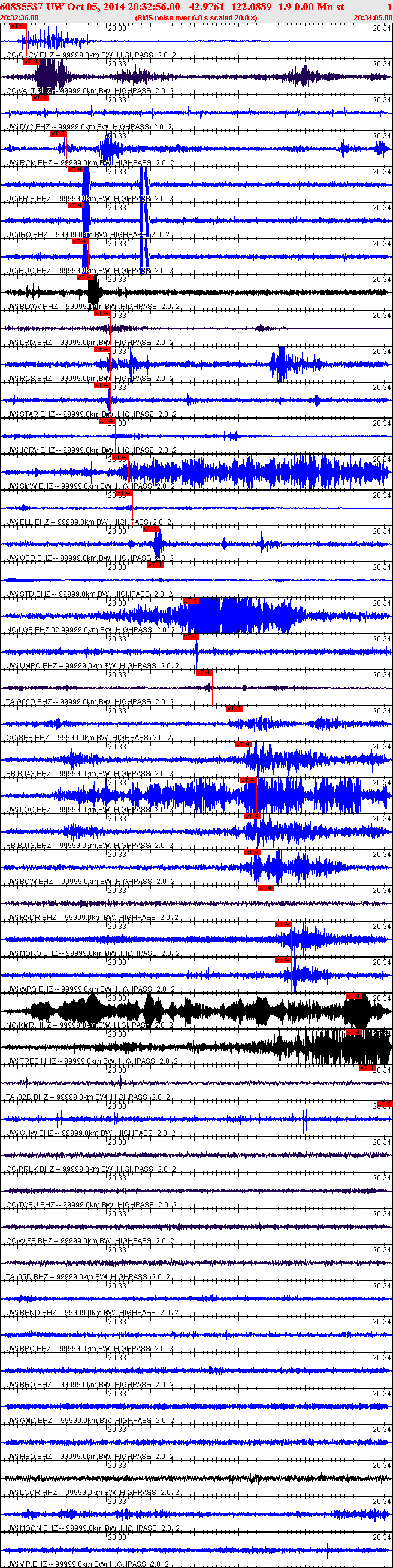Image resolution: width=393 pixels, height=1568 pixels.
Task: Click the red pick marker on CC.CLCV trace
Action: (19, 26)
